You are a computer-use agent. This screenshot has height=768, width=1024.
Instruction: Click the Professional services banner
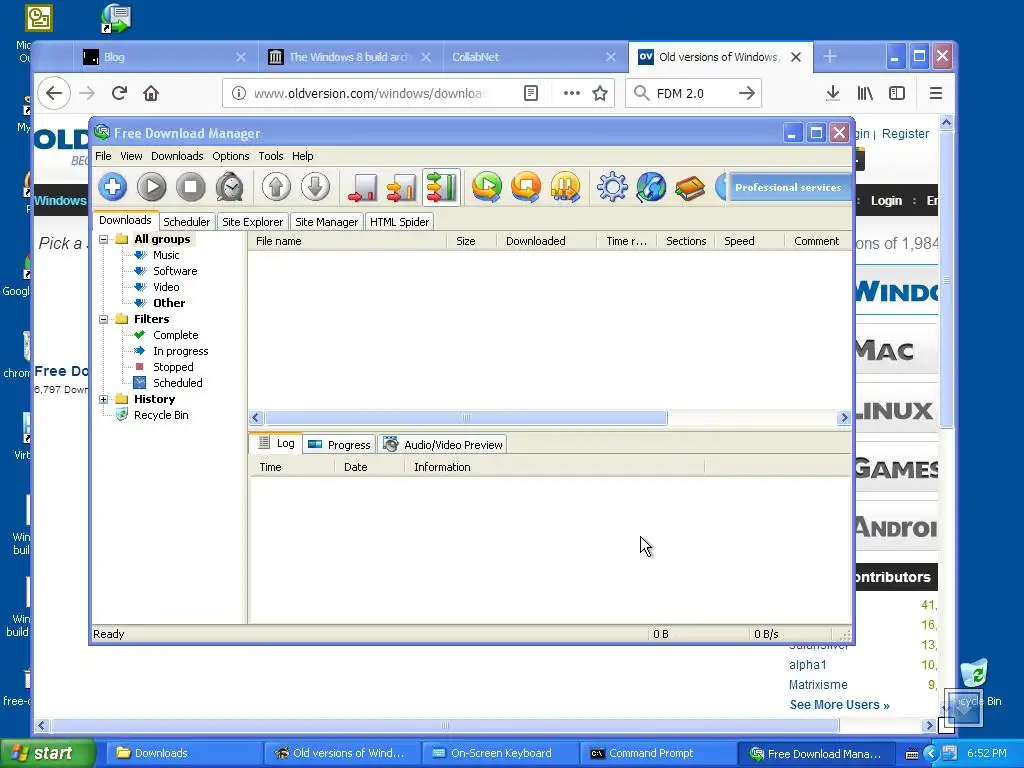point(788,187)
